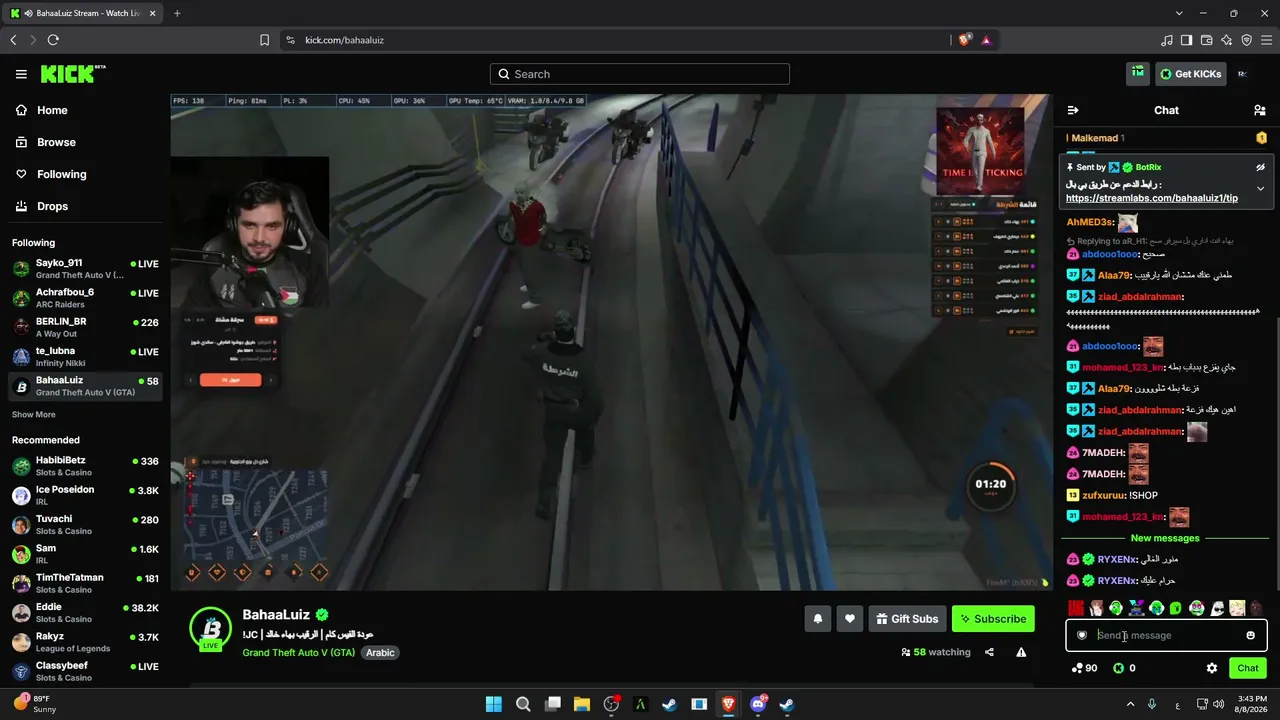This screenshot has width=1280, height=720.
Task: Open TimTheTatman recommended channel
Action: pos(85,583)
